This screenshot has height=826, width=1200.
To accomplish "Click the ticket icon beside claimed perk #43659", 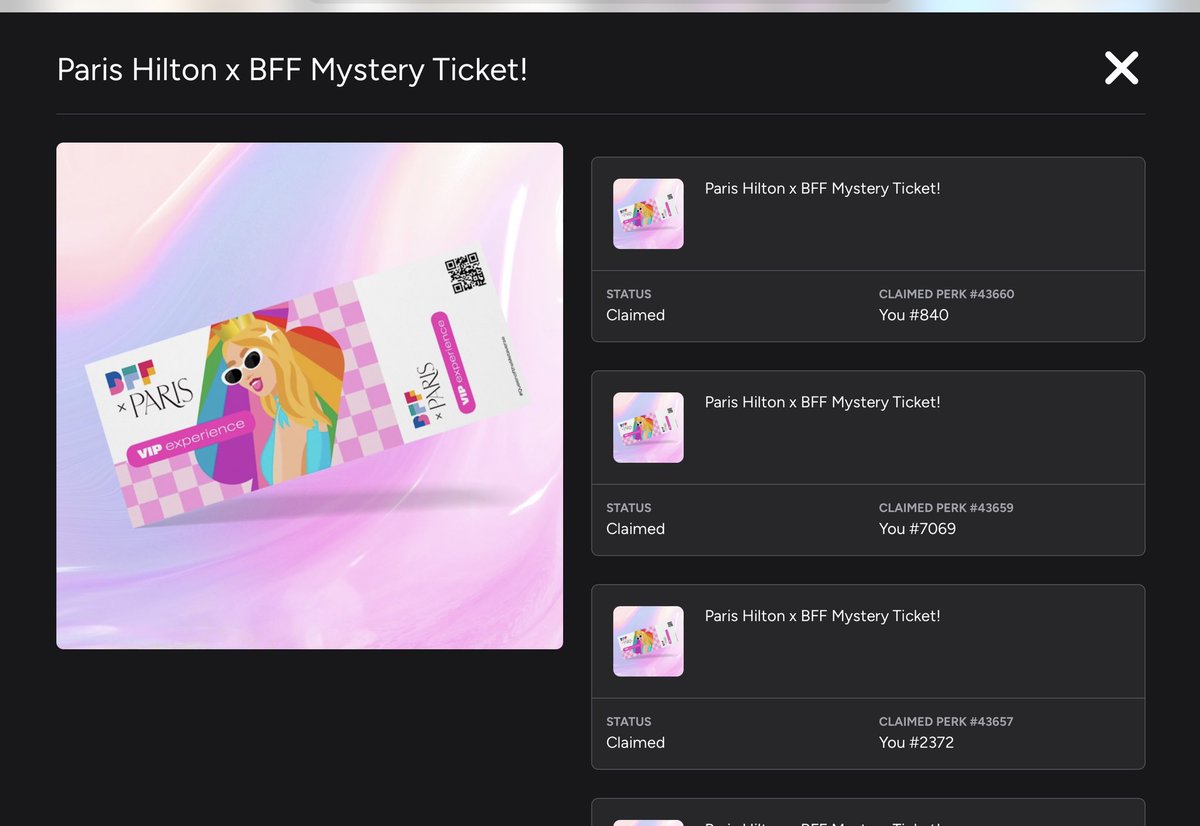I will click(648, 427).
